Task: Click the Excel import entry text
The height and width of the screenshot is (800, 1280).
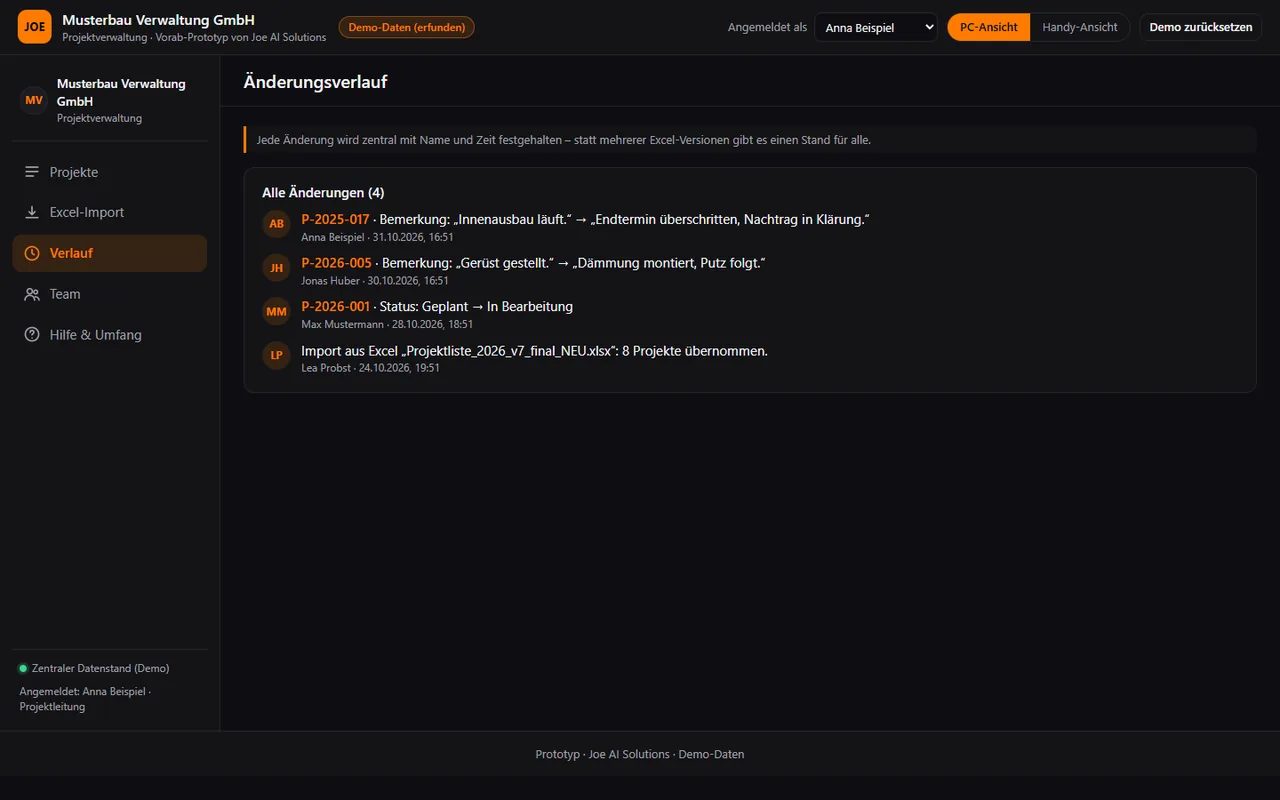Action: pyautogui.click(x=534, y=351)
